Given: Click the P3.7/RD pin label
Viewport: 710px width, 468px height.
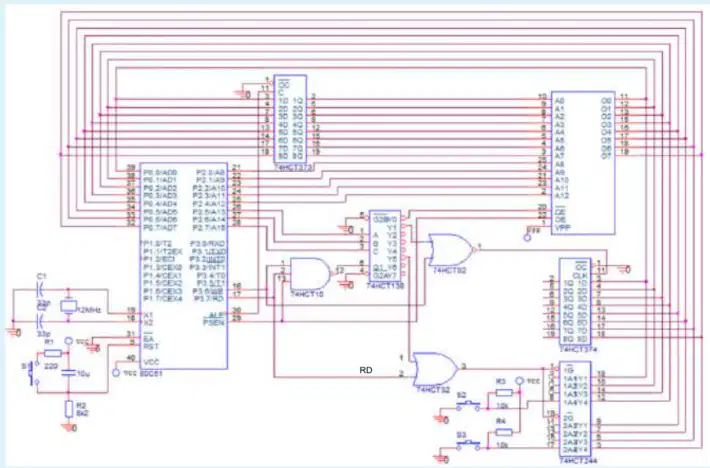Looking at the screenshot, I should (209, 299).
